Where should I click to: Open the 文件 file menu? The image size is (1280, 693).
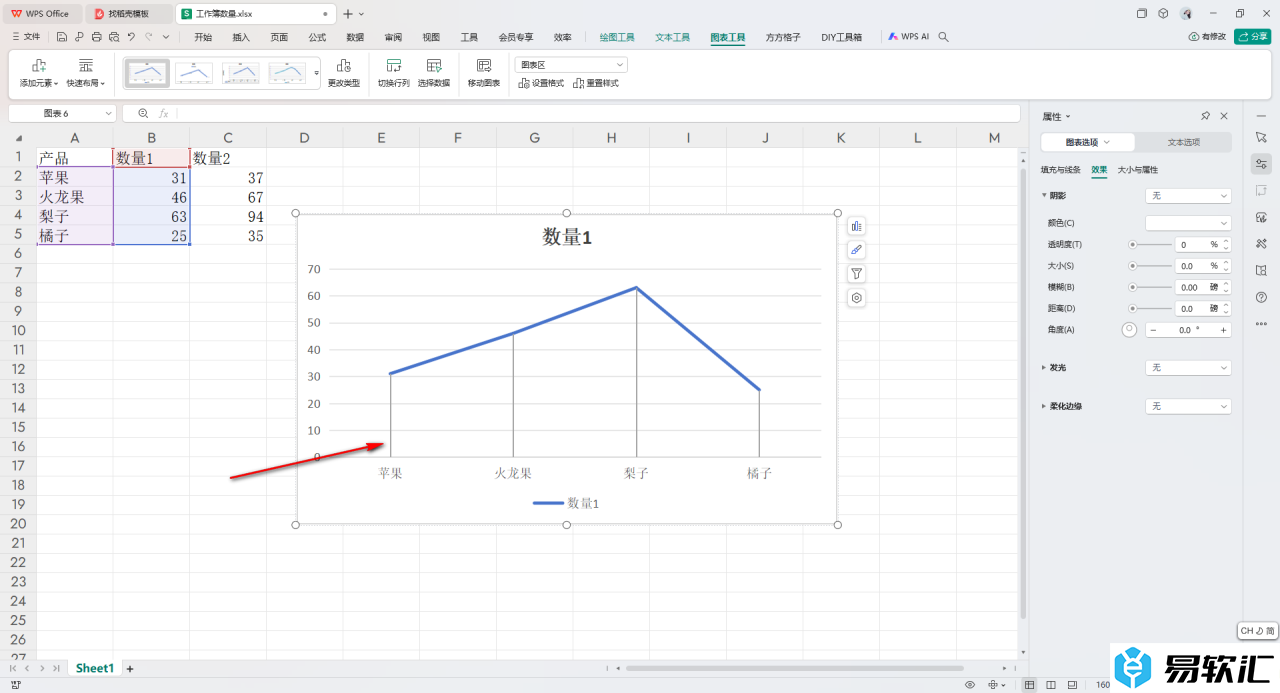click(26, 37)
